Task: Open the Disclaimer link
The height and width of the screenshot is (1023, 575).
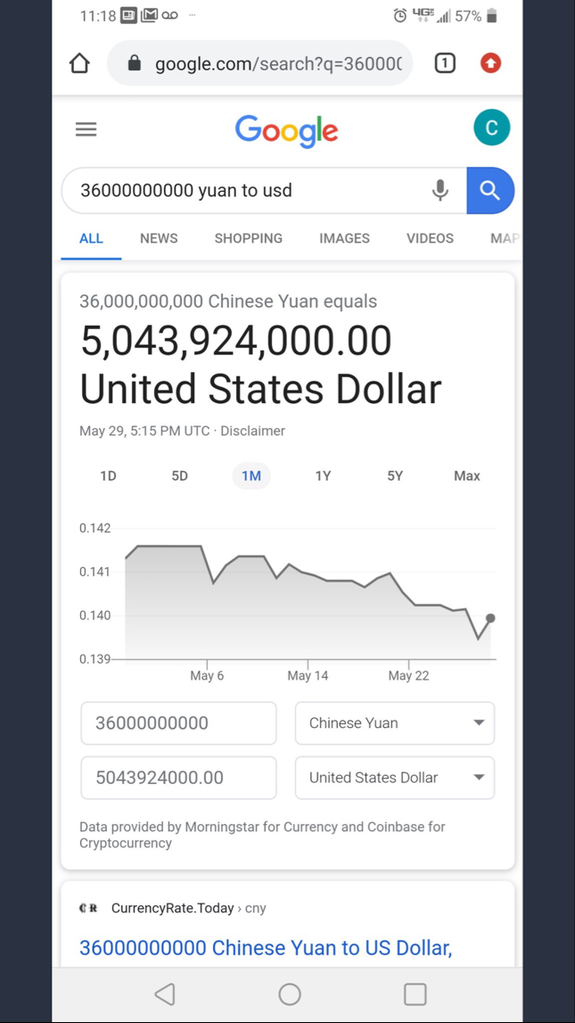Action: pos(253,431)
